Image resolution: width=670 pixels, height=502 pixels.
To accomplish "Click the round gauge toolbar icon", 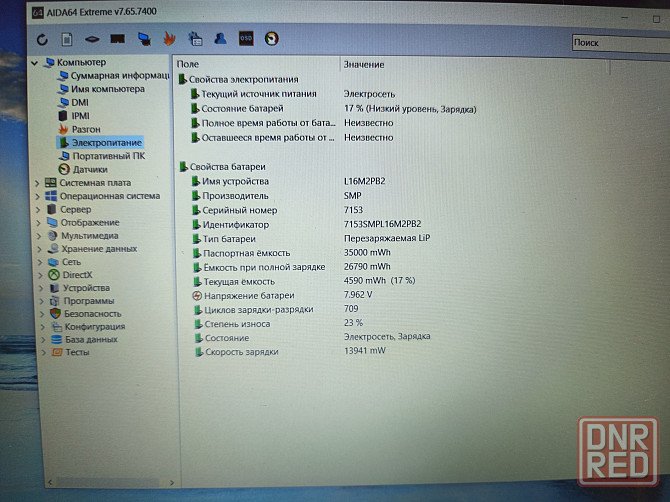I will pyautogui.click(x=272, y=39).
